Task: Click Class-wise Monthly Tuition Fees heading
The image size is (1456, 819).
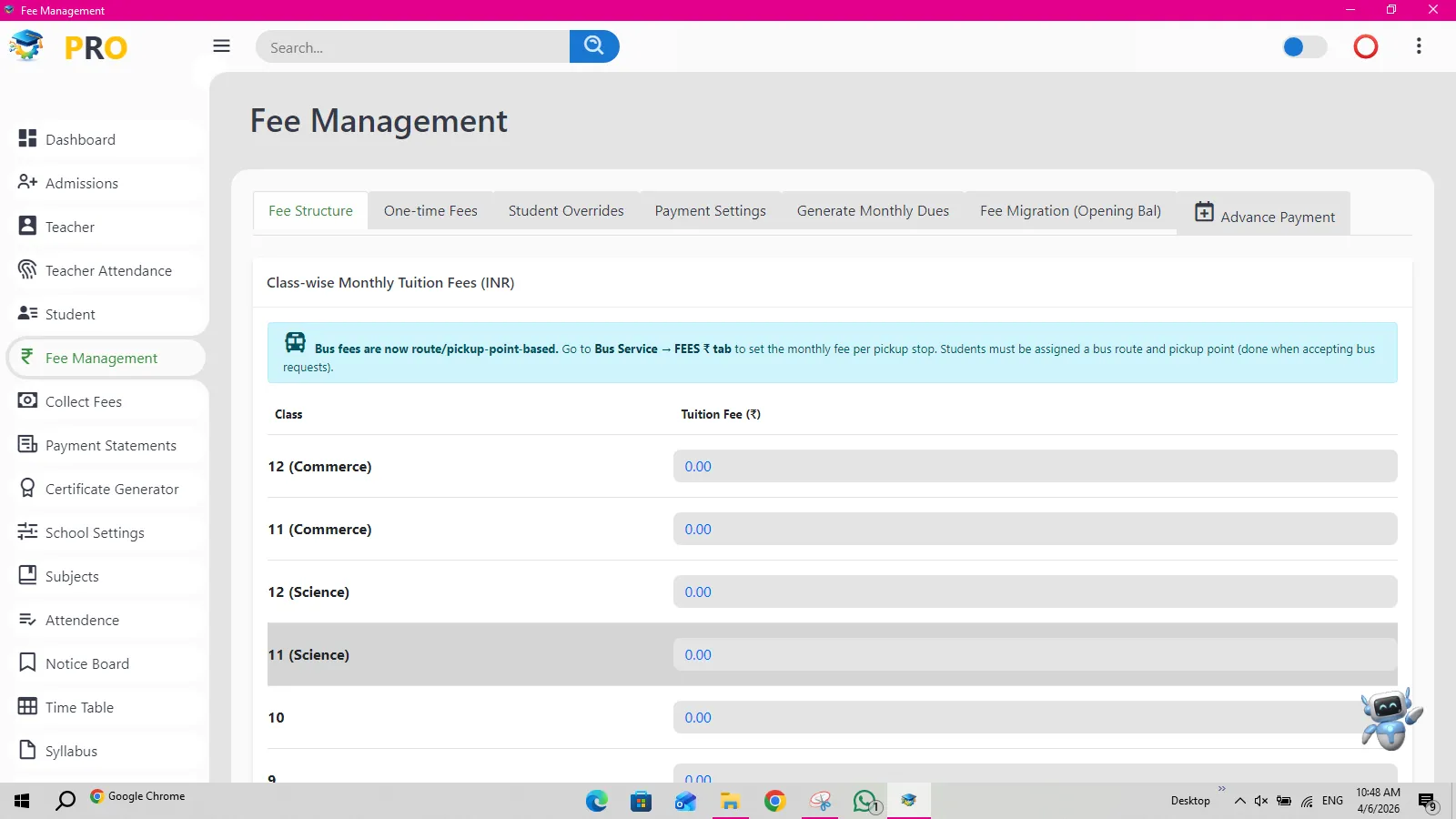Action: [390, 282]
